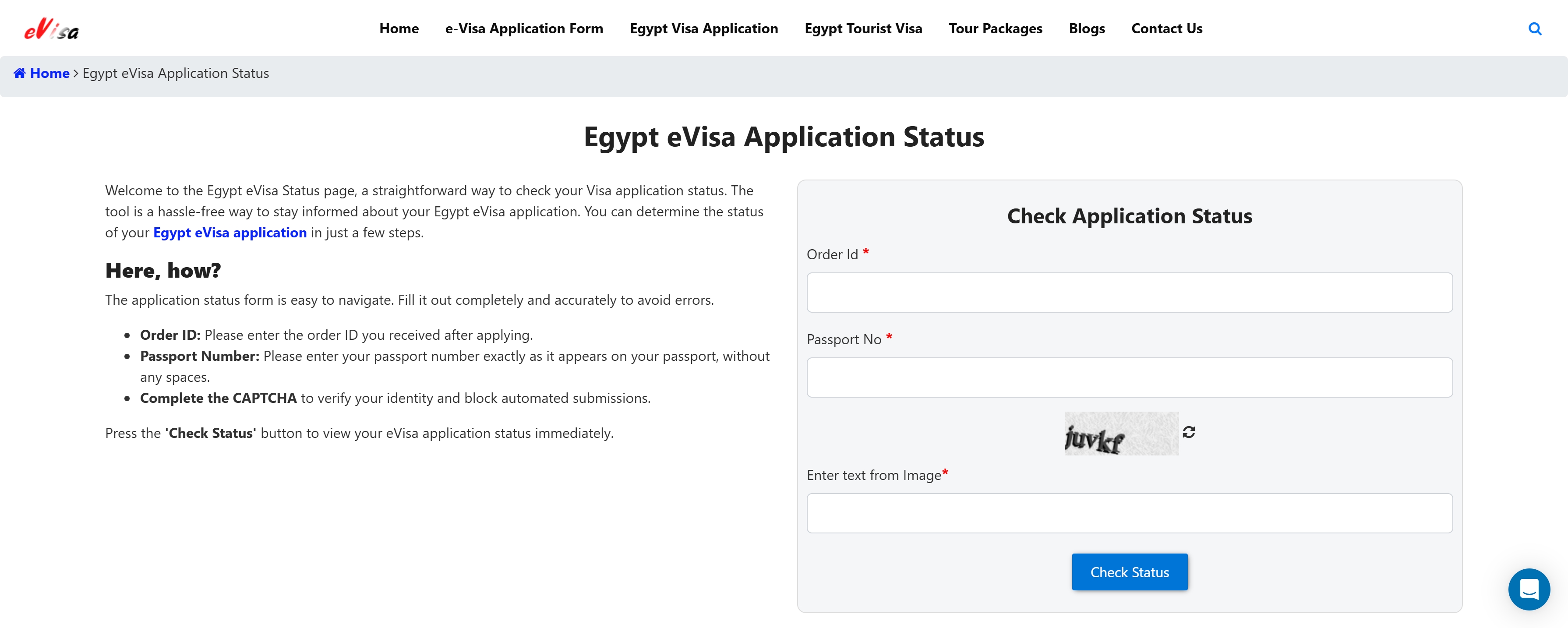Go to e-Visa Application Form
This screenshot has height=628, width=1568.
click(524, 28)
